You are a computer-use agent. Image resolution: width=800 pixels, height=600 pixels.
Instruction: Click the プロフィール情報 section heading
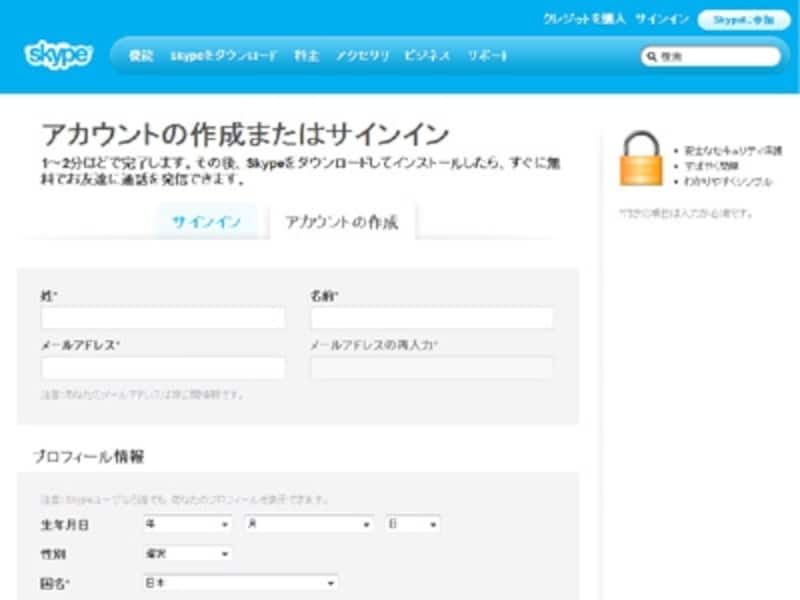(x=89, y=456)
